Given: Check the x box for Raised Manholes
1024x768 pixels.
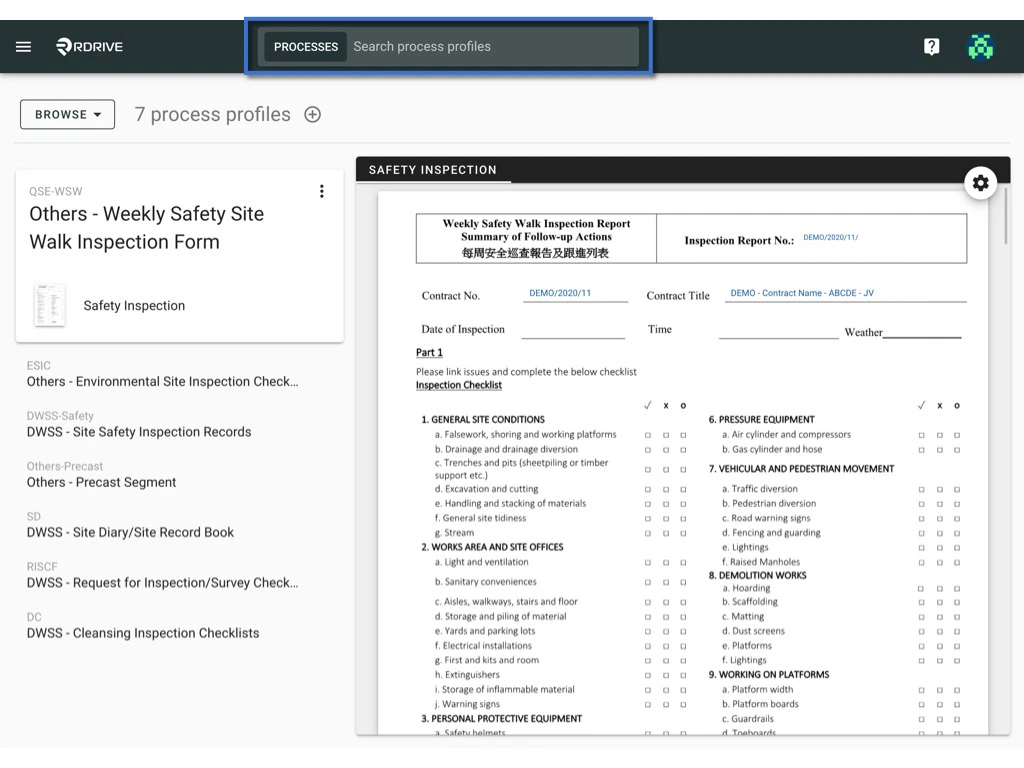Looking at the screenshot, I should point(939,561).
